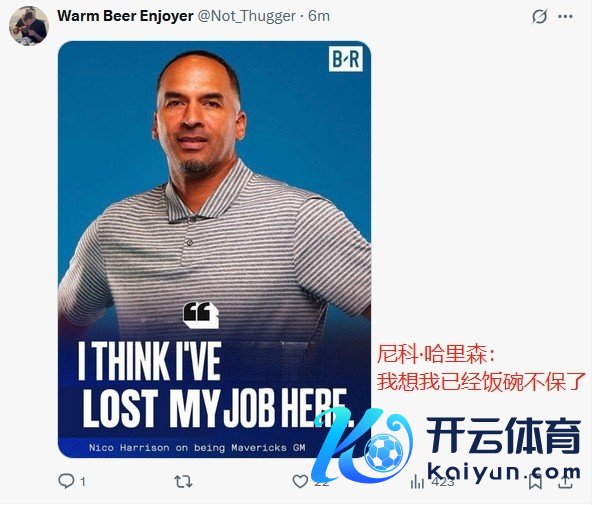
Task: Click the share upload icon
Action: click(x=565, y=481)
